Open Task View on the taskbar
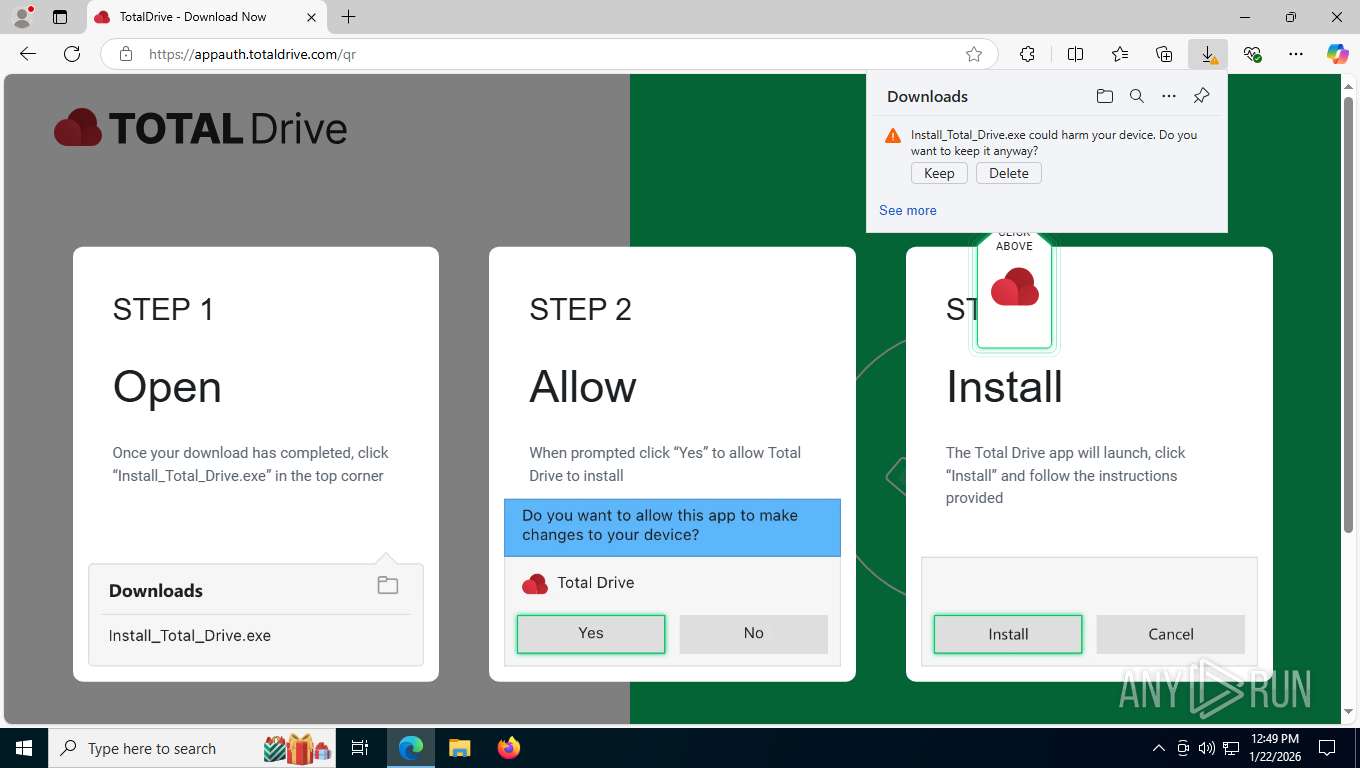This screenshot has width=1360, height=768. tap(360, 748)
